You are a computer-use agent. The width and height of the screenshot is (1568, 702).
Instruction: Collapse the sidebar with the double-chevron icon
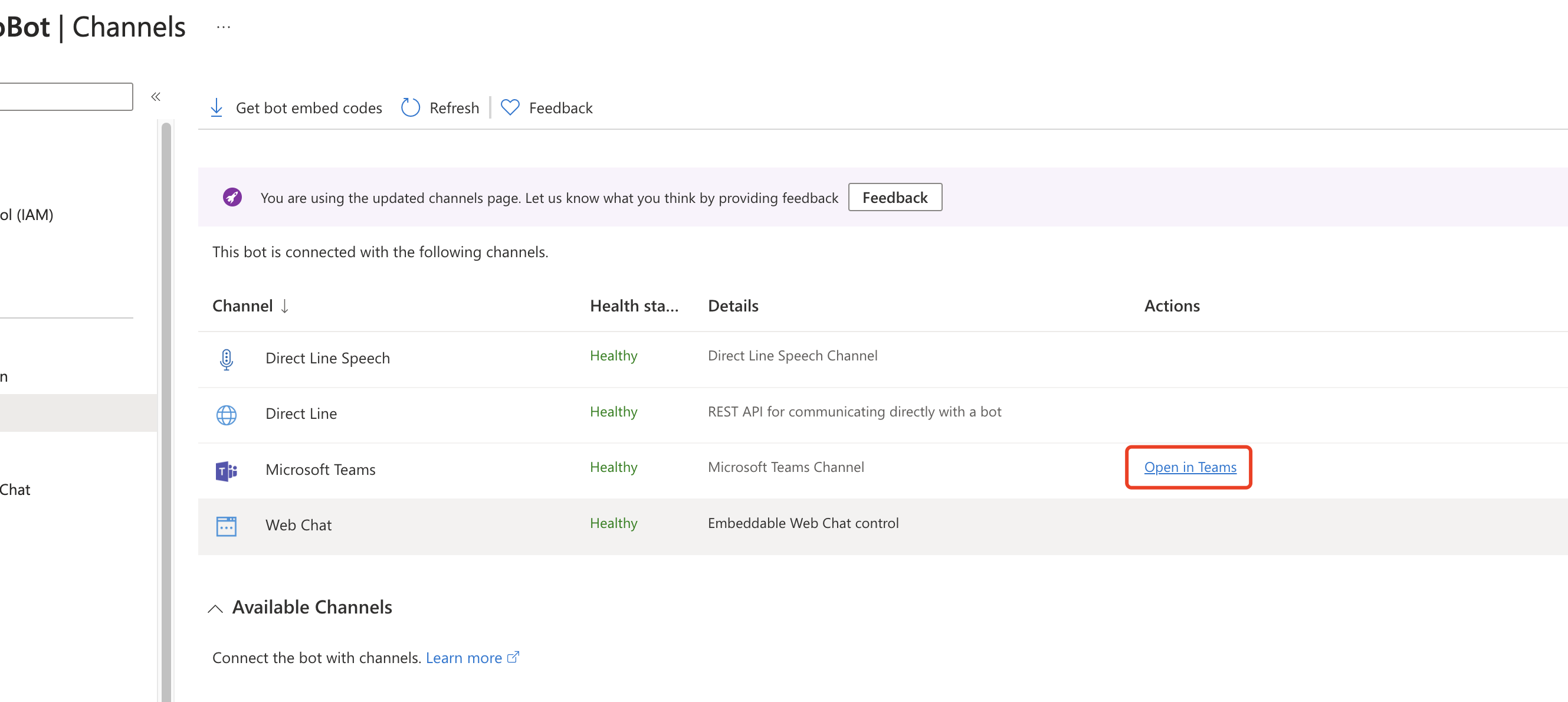(x=156, y=97)
